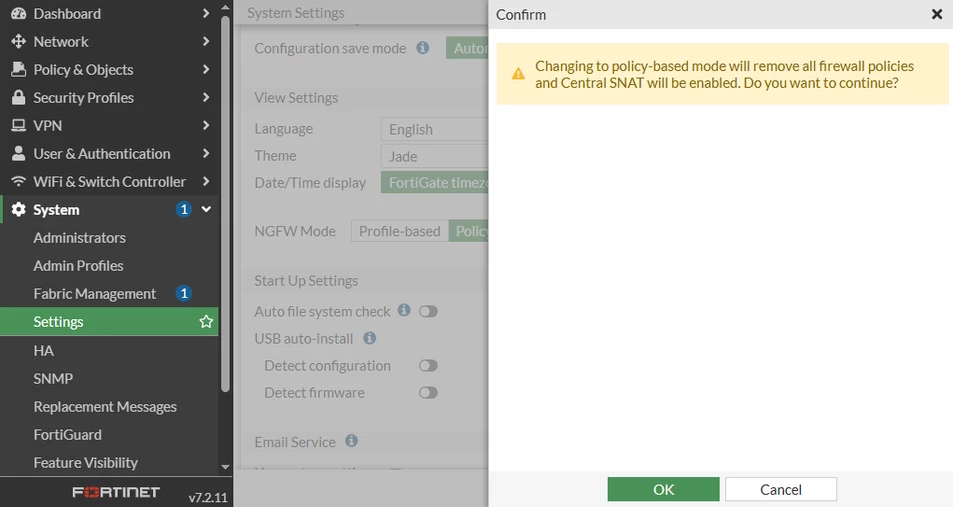Open Admin Profiles menu item
The height and width of the screenshot is (507, 953).
click(78, 266)
